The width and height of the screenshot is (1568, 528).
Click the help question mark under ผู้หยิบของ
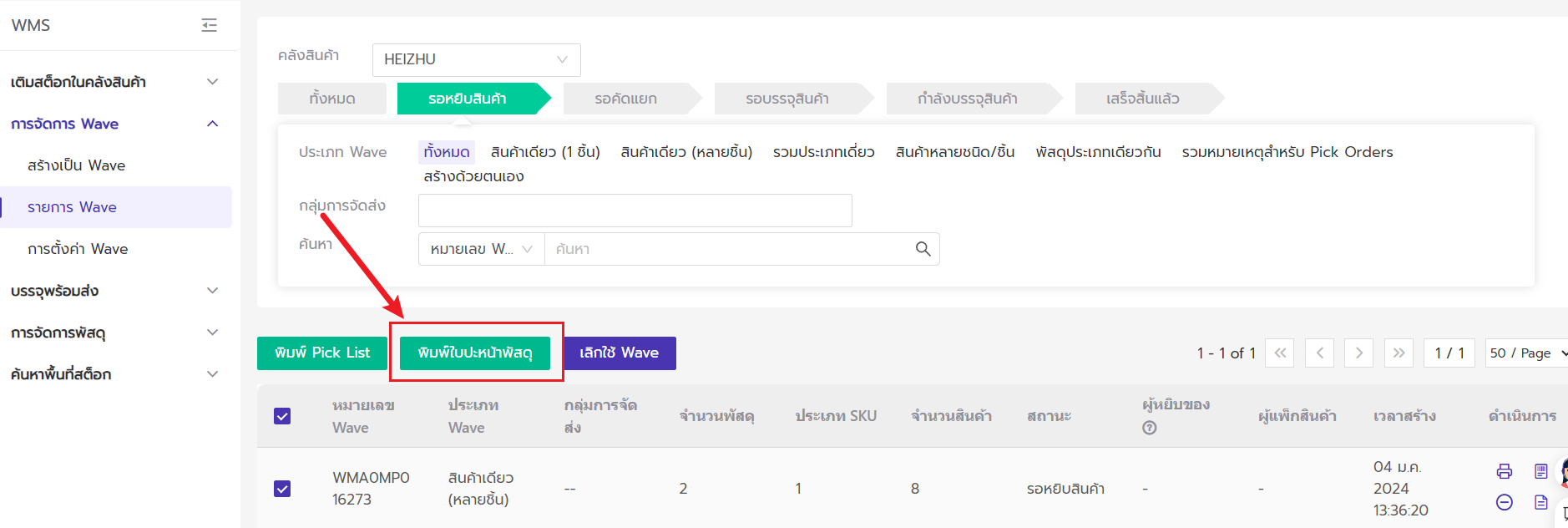click(x=1150, y=428)
